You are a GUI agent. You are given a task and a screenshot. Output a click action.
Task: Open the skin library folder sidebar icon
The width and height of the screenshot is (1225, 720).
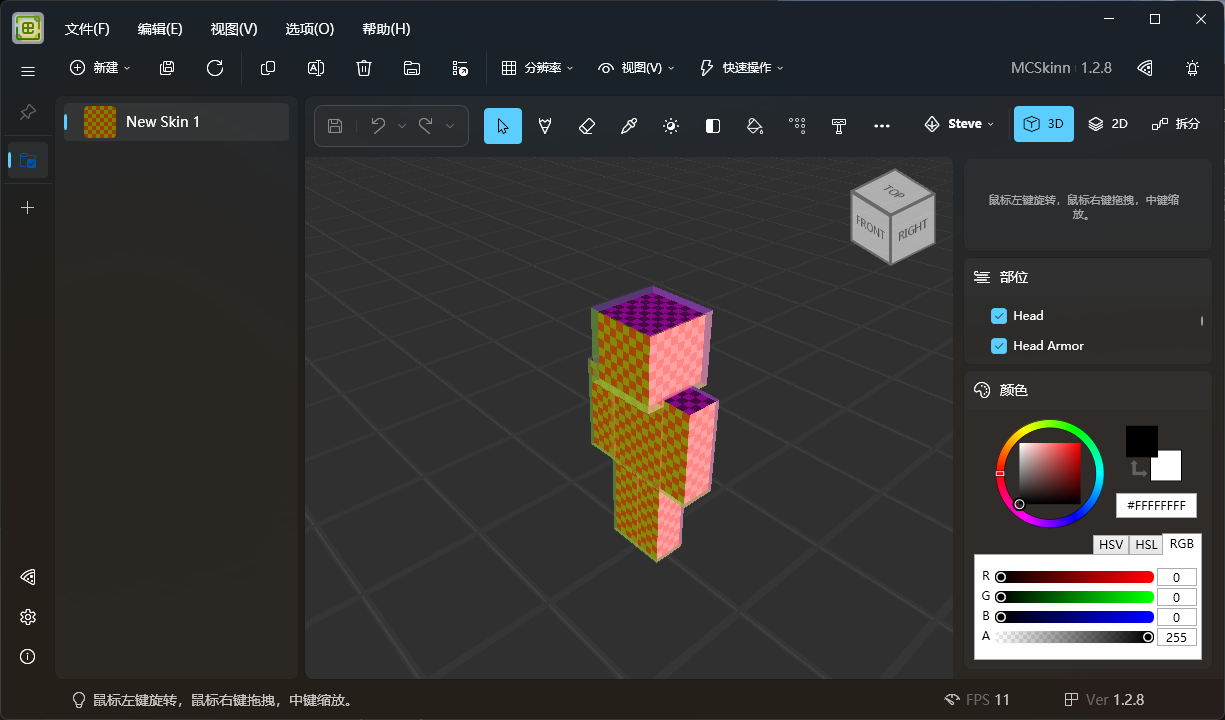coord(28,160)
